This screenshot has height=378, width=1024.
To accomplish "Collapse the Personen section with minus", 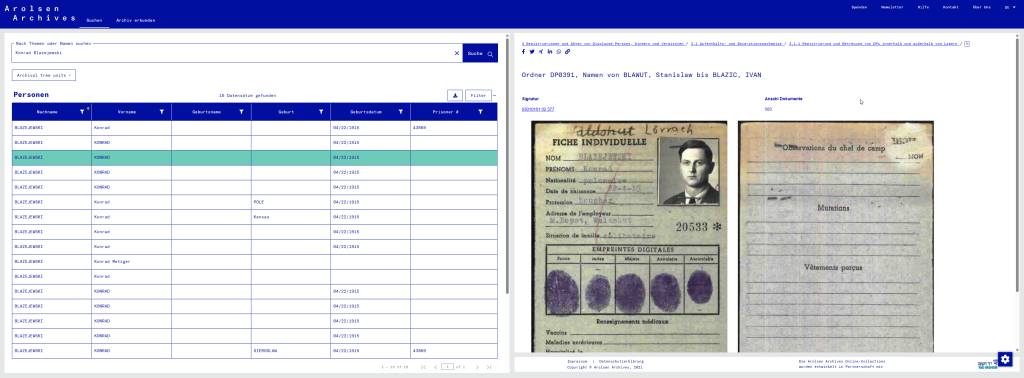I will pos(494,95).
